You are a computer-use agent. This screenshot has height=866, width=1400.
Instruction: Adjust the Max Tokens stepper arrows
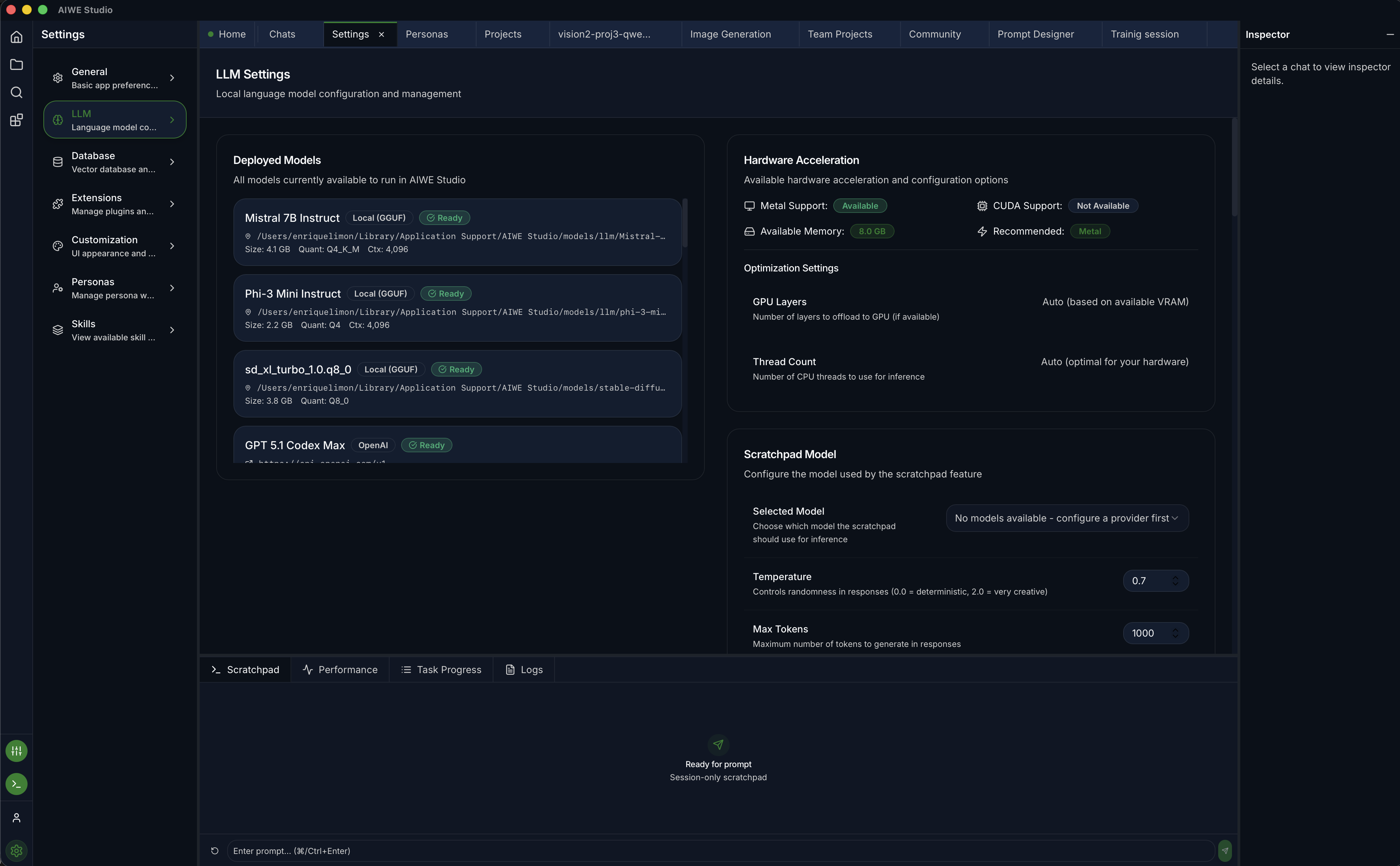coord(1175,633)
